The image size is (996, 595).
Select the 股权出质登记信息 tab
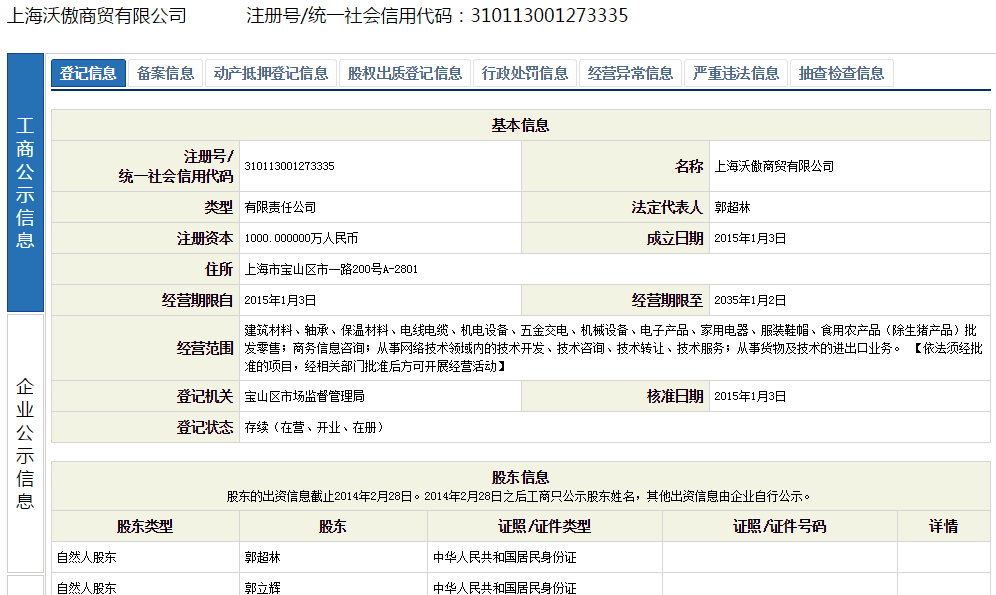(405, 73)
